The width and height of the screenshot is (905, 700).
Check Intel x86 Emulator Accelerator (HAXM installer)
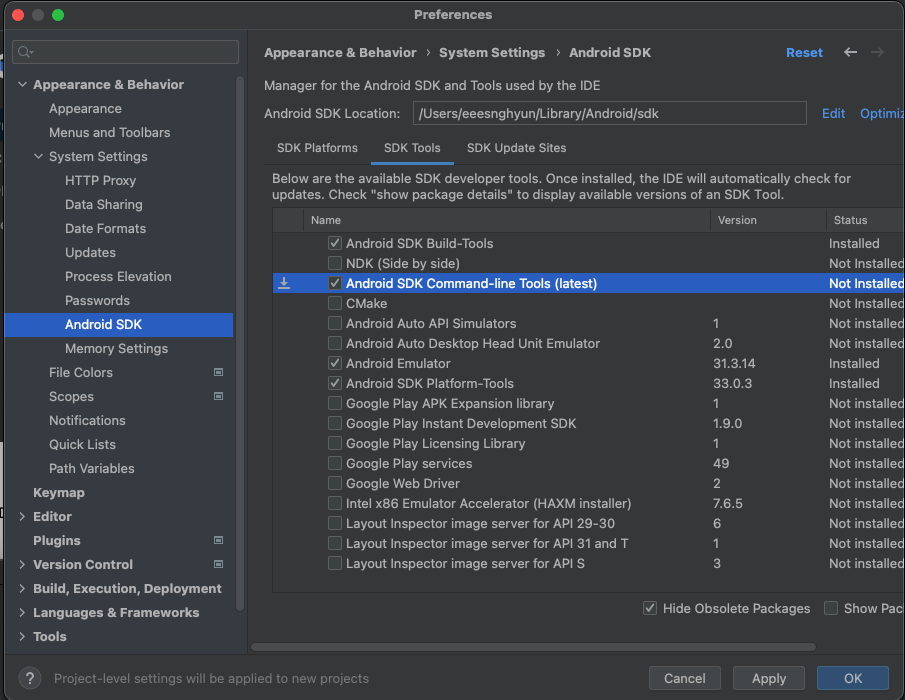click(335, 503)
